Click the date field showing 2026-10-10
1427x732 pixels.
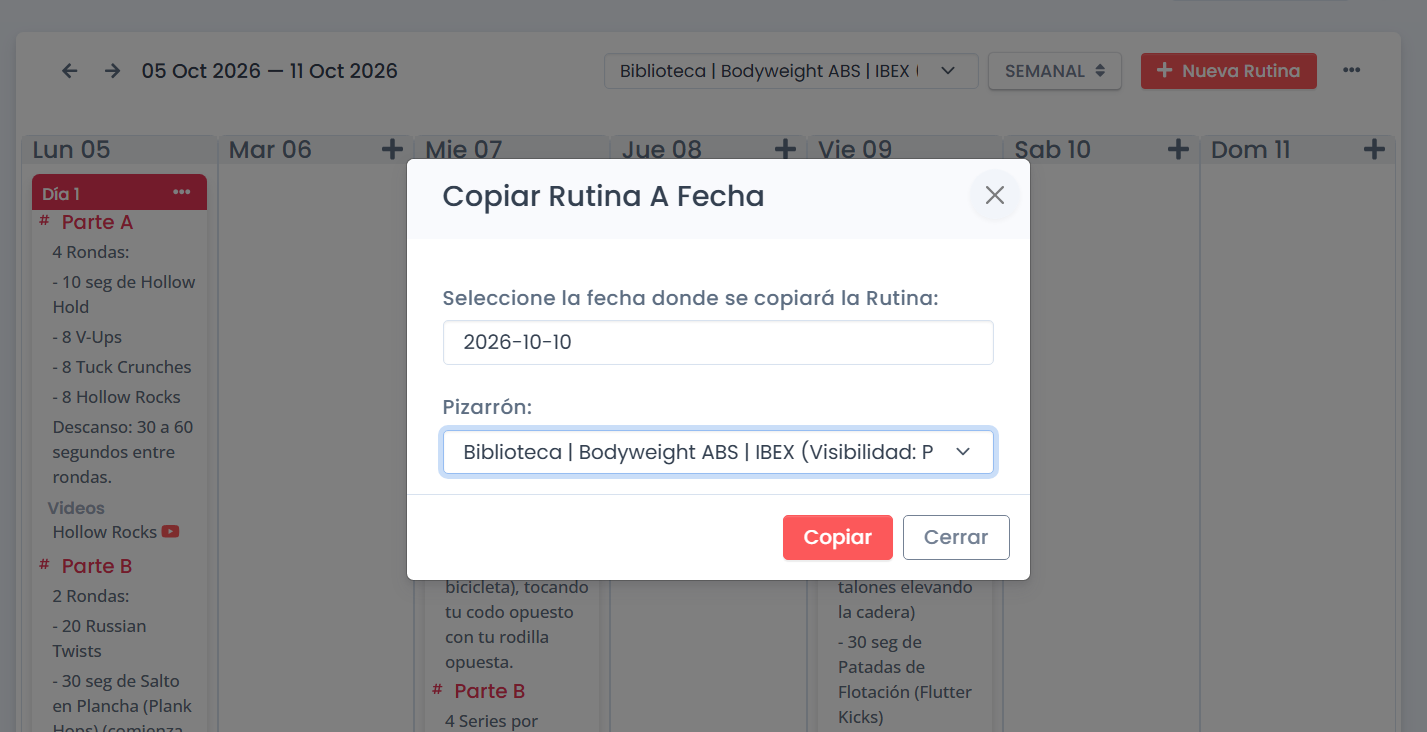click(718, 342)
